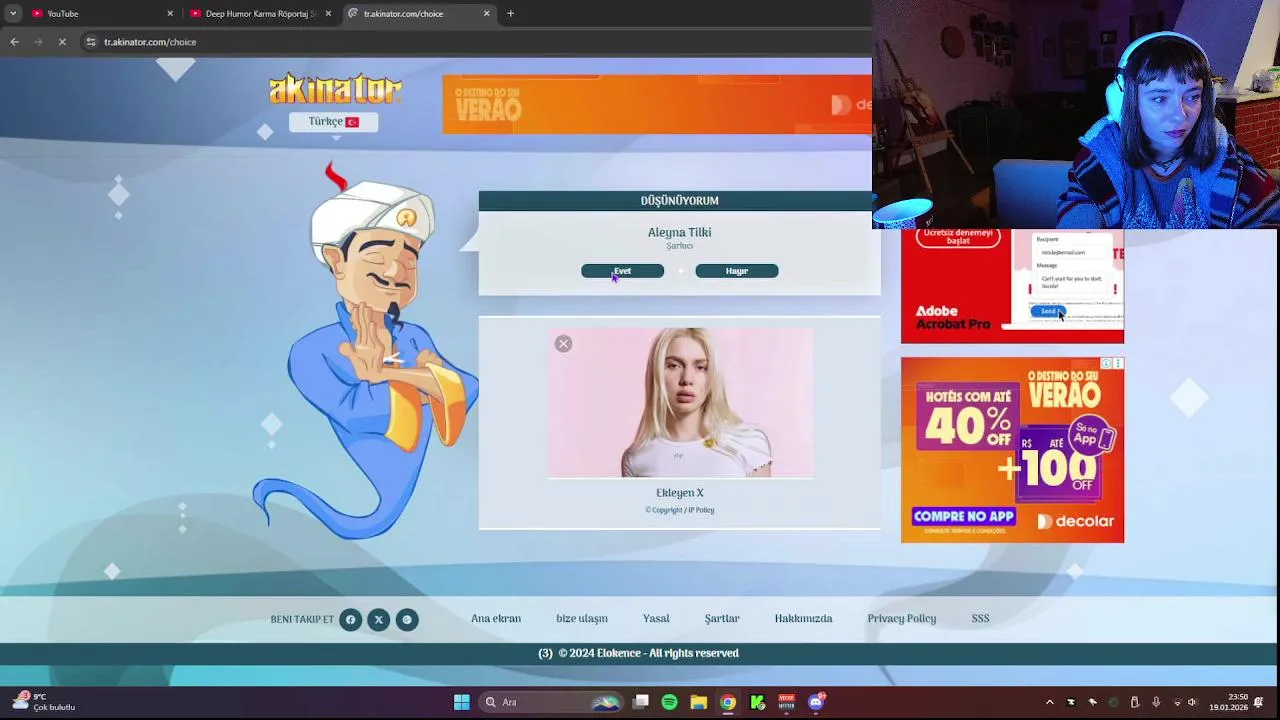Go back in browser history
1280x720 pixels.
pos(14,42)
